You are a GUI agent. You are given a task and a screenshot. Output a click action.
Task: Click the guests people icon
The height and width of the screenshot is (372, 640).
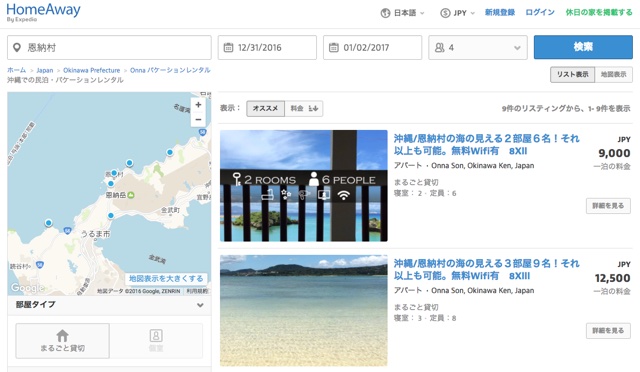click(x=440, y=48)
